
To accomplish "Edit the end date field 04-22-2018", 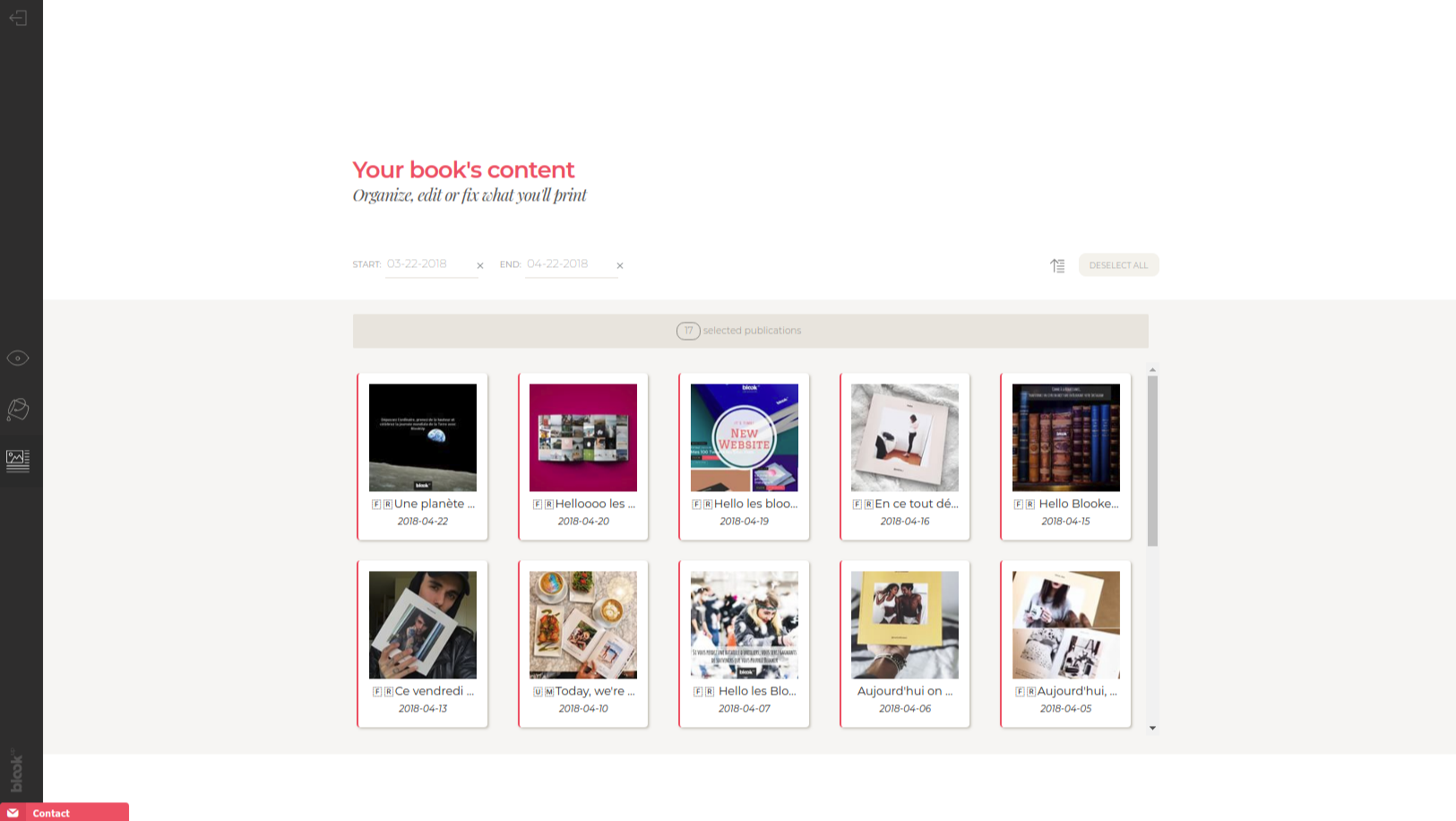I will pos(570,264).
